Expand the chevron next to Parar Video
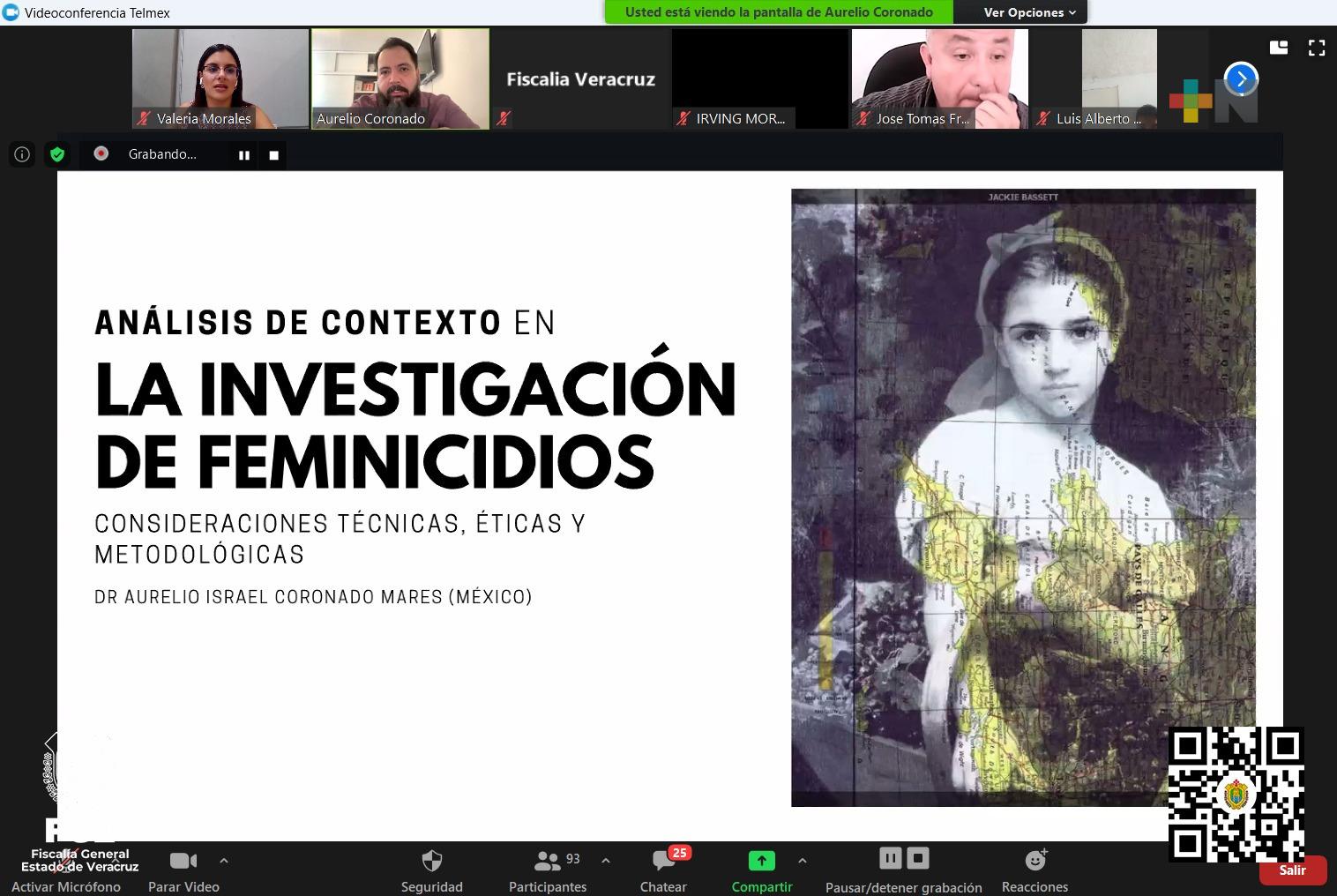1337x896 pixels. coord(223,861)
